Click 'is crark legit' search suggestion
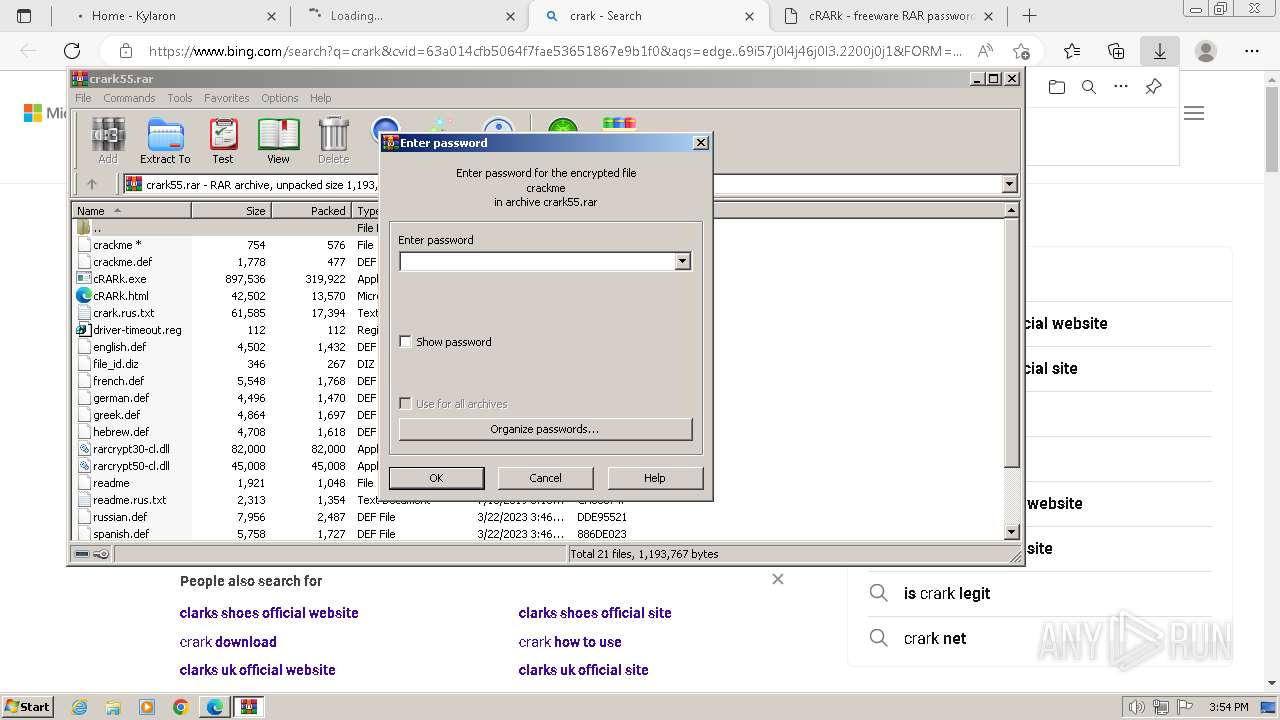The image size is (1280, 720). tap(947, 593)
